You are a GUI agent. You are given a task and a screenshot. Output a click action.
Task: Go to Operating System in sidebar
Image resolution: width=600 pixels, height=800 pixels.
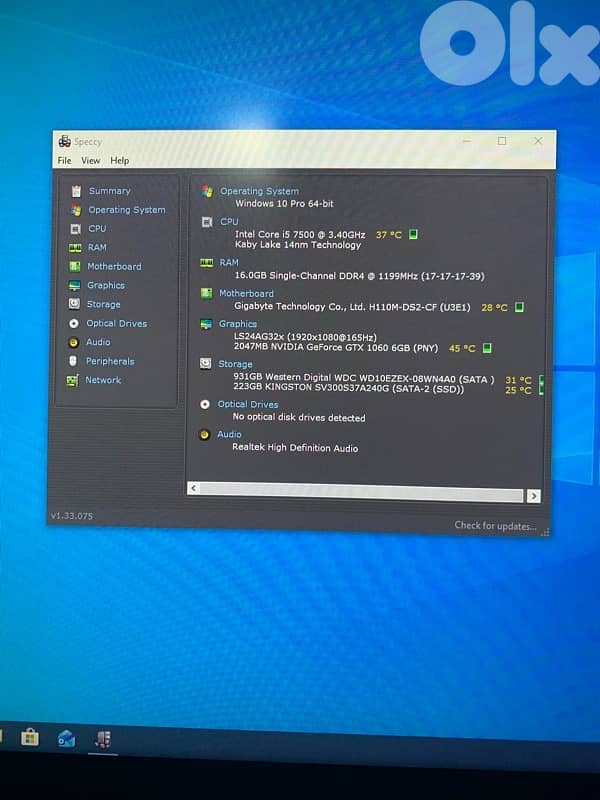click(x=127, y=210)
